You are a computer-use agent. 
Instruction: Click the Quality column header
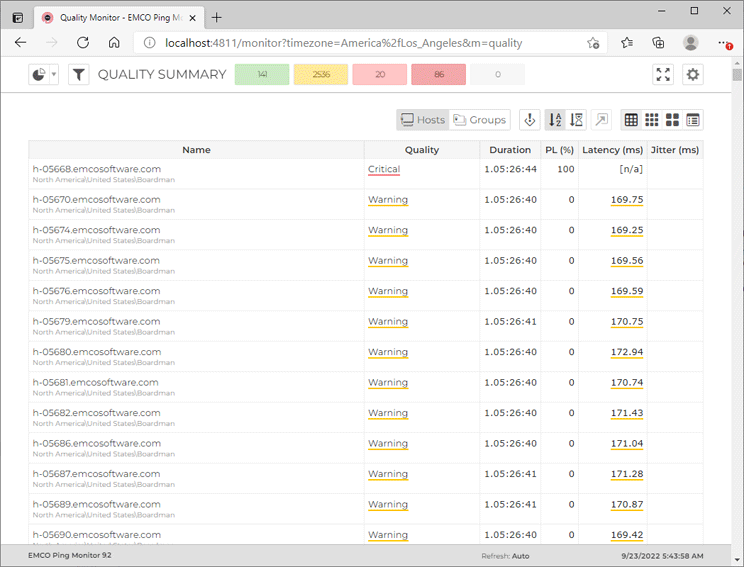(421, 150)
